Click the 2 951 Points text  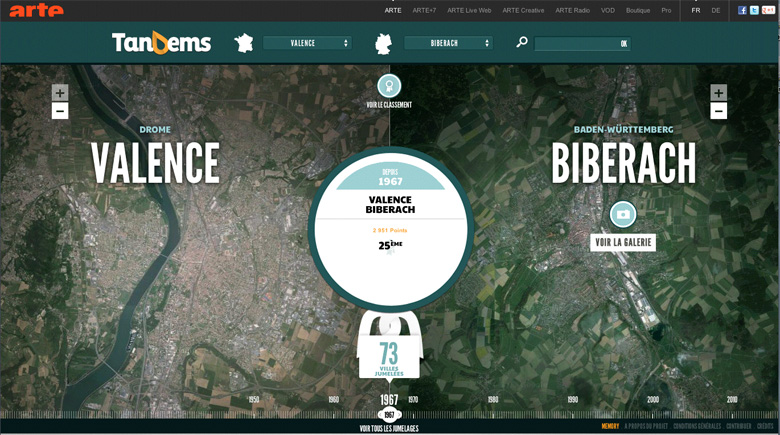coord(390,230)
